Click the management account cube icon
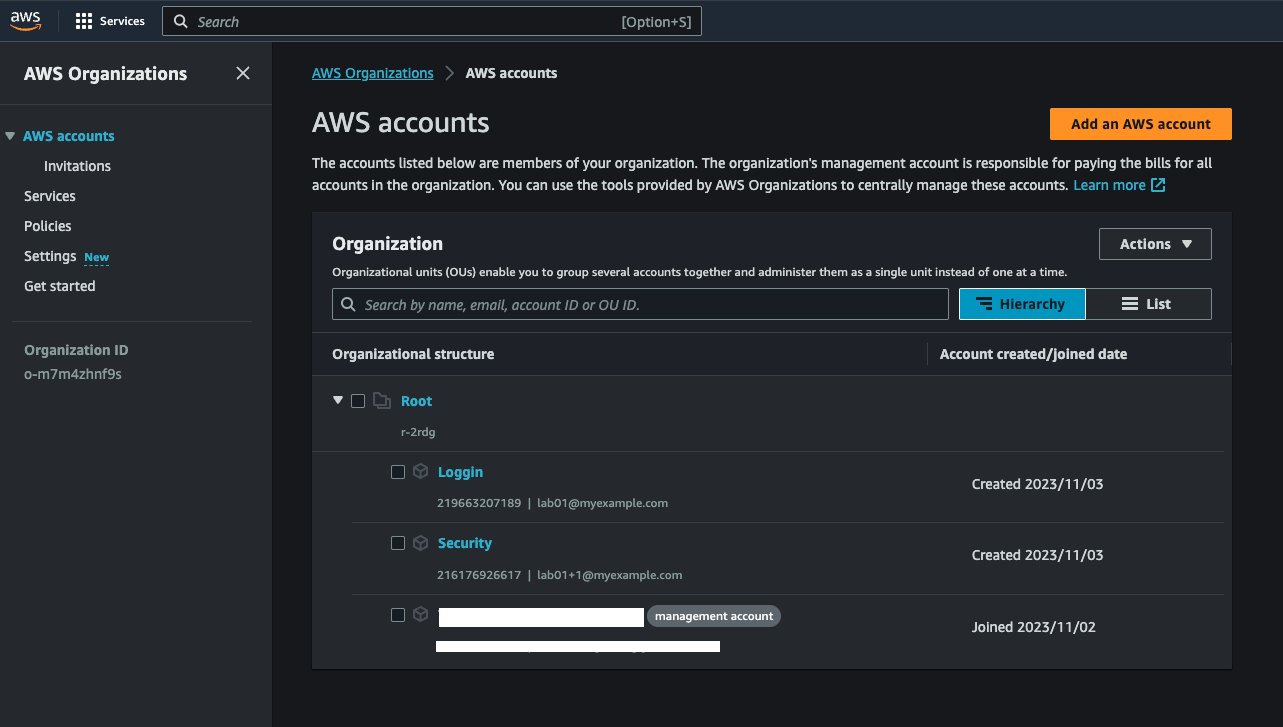This screenshot has width=1283, height=727. (421, 614)
